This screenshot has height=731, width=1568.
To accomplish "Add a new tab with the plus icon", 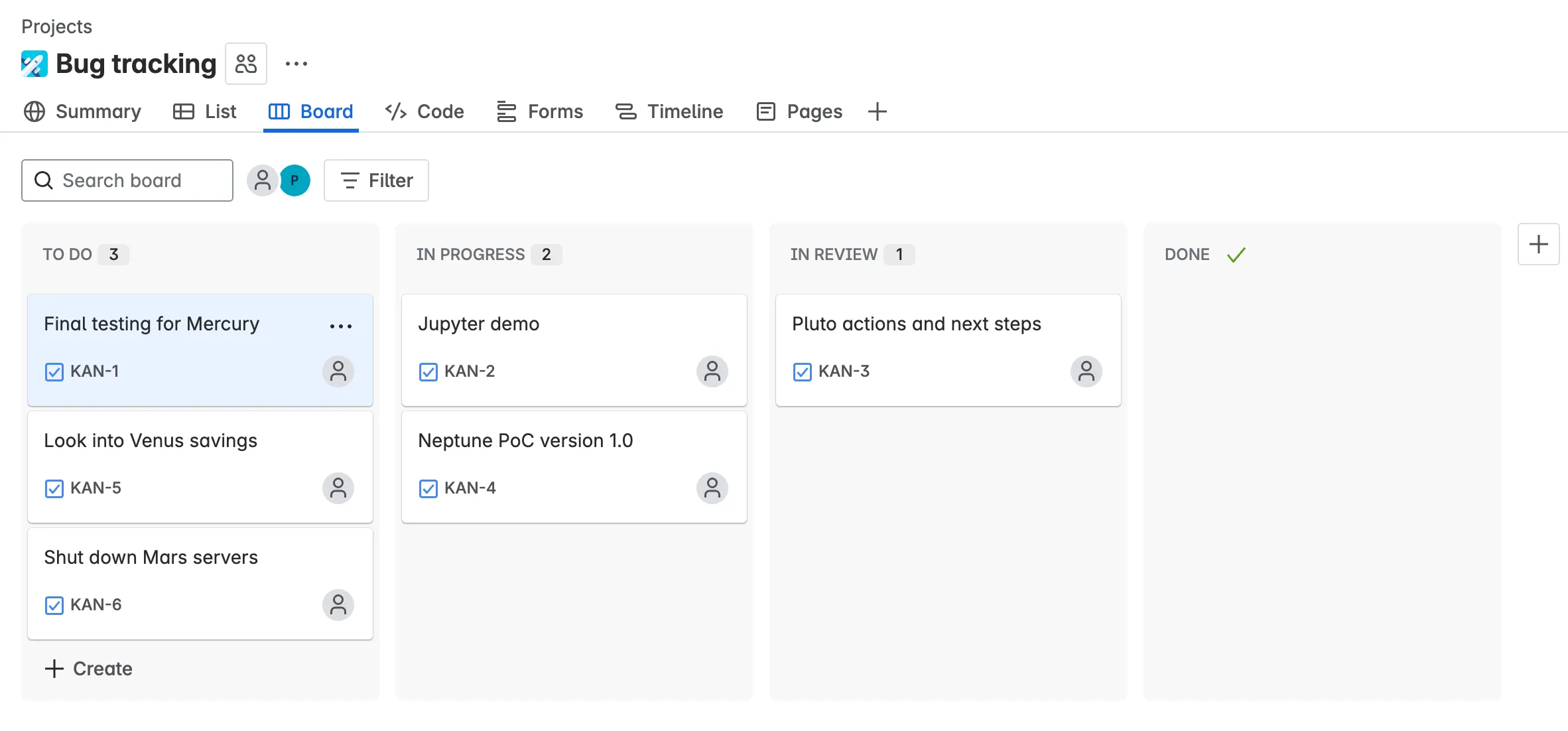I will pyautogui.click(x=877, y=111).
